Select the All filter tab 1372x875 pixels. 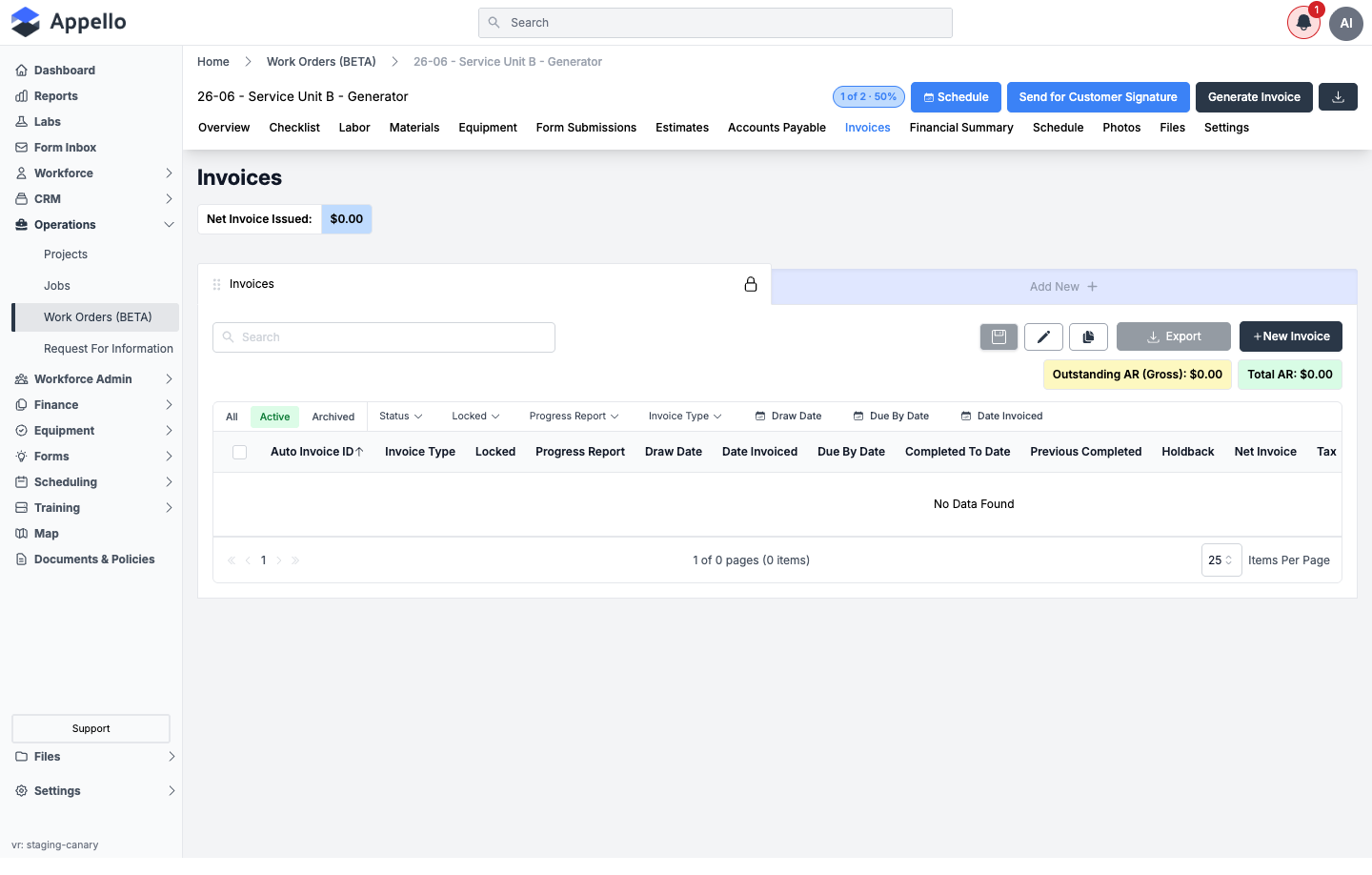[x=232, y=417]
